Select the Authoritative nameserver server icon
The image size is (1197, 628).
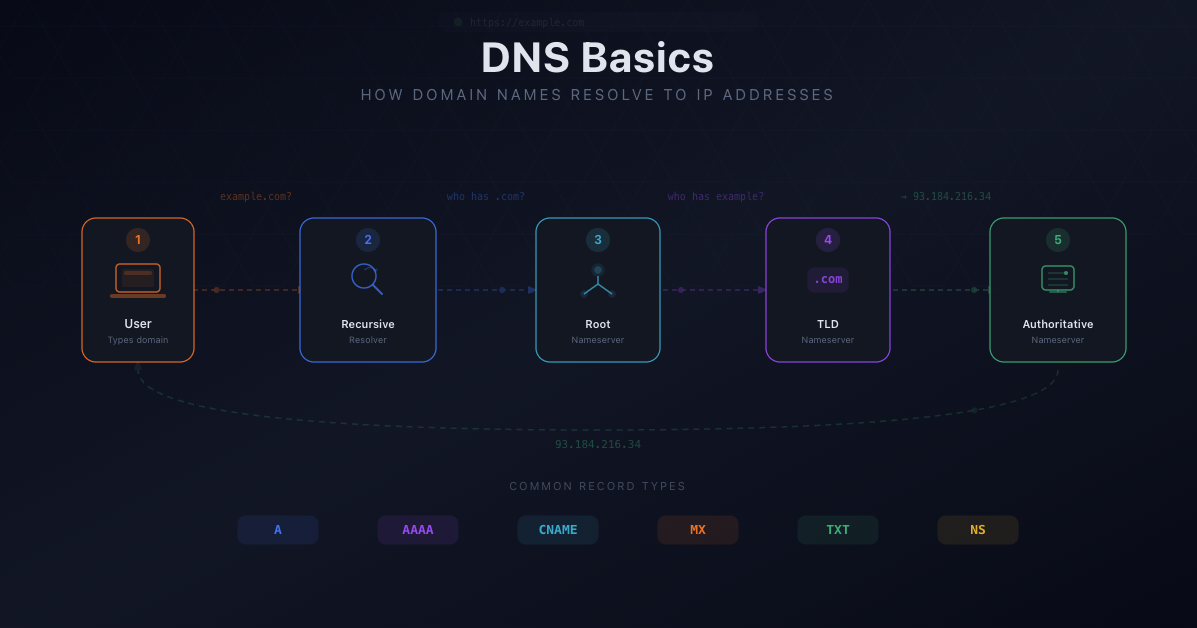point(1057,279)
